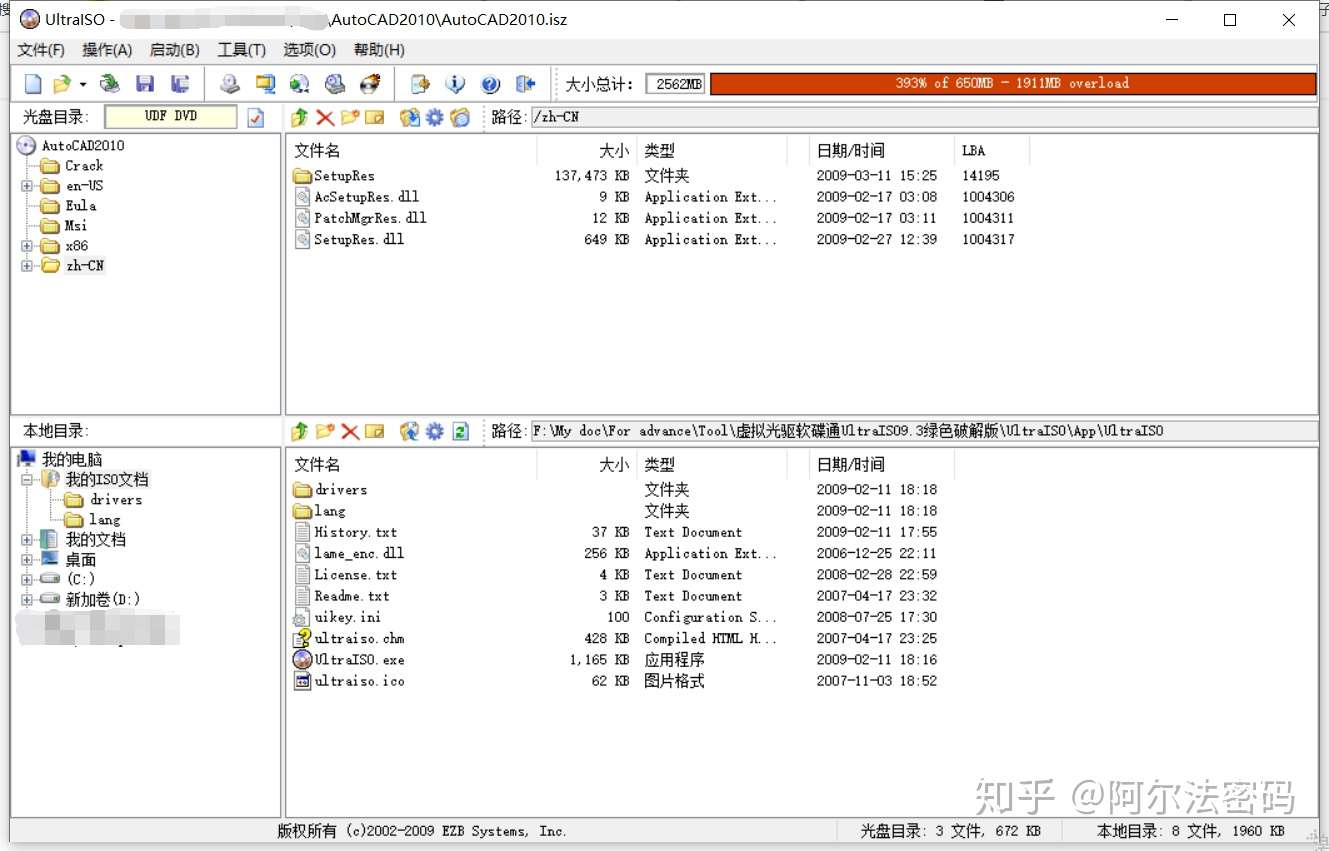
Task: Click the orange disc capacity overload bar
Action: point(1012,84)
